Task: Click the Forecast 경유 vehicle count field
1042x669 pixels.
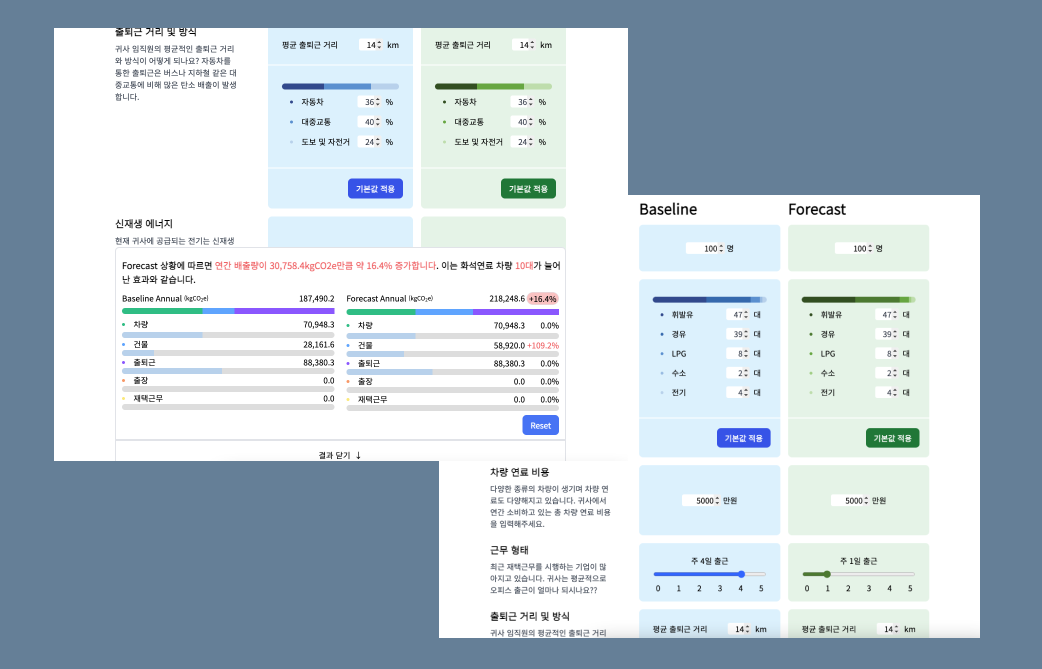Action: pos(885,334)
